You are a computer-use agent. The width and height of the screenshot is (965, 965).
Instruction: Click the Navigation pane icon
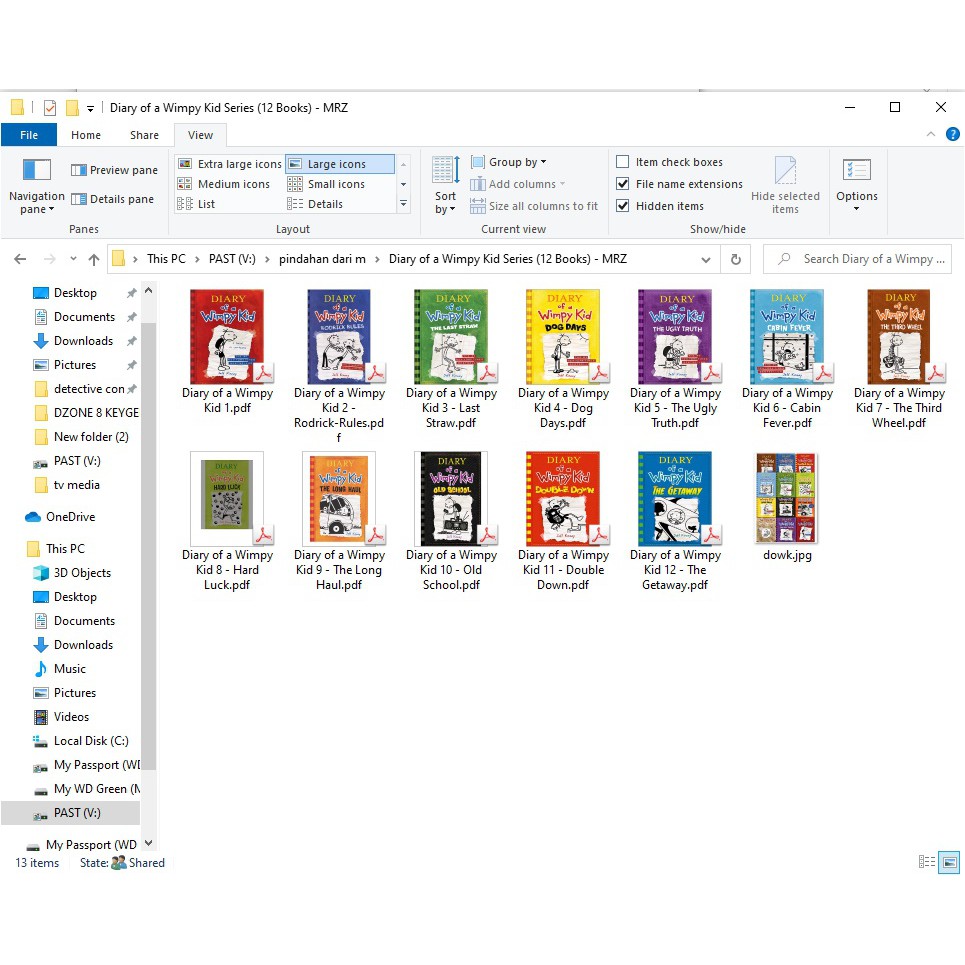coord(37,170)
